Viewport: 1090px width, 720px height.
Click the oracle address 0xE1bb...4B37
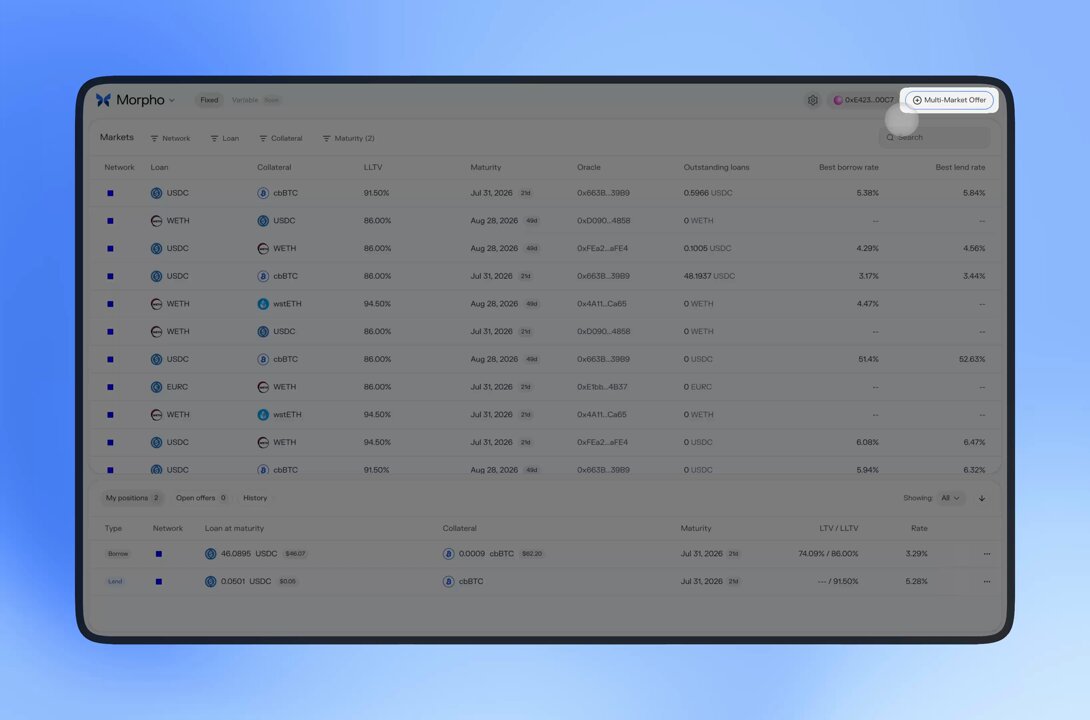(602, 387)
